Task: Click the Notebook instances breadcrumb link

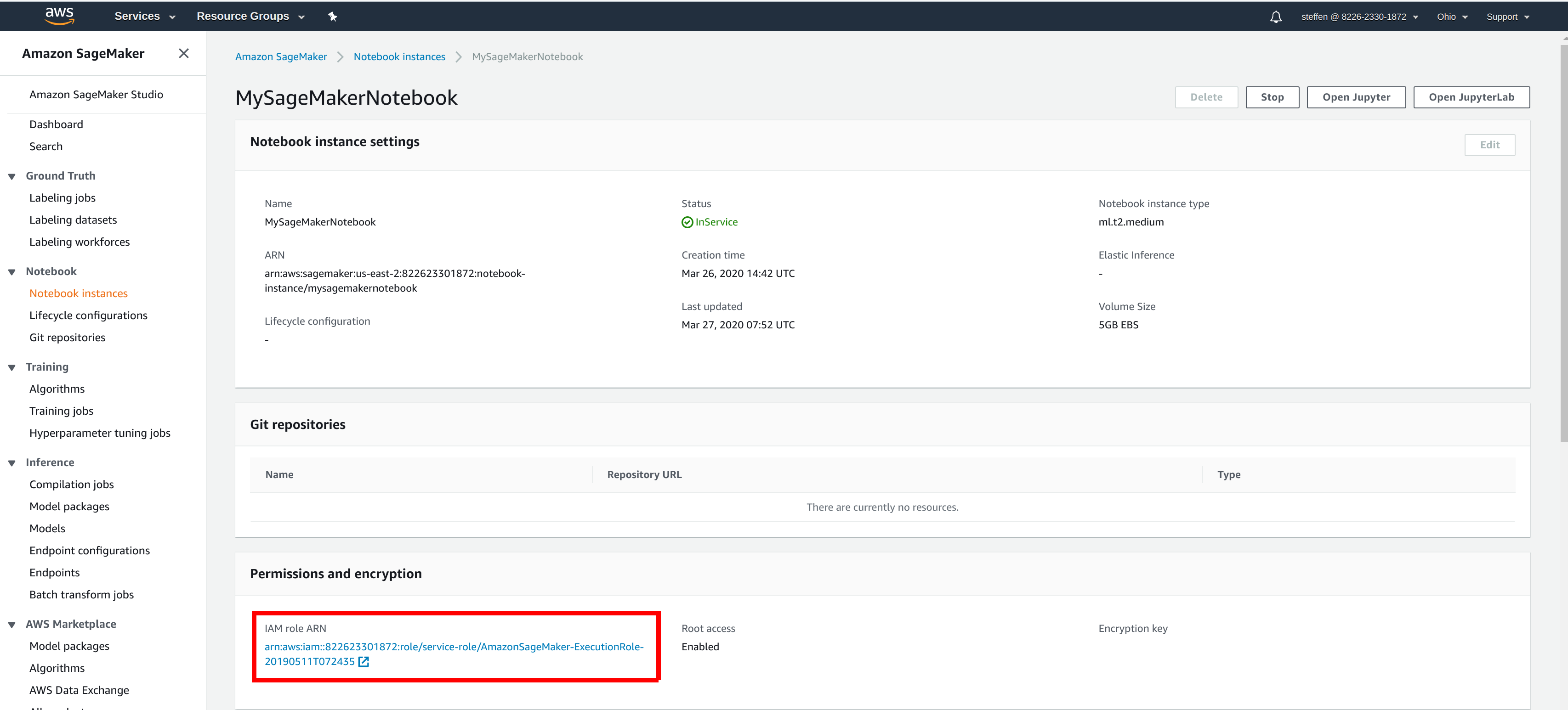Action: (400, 56)
